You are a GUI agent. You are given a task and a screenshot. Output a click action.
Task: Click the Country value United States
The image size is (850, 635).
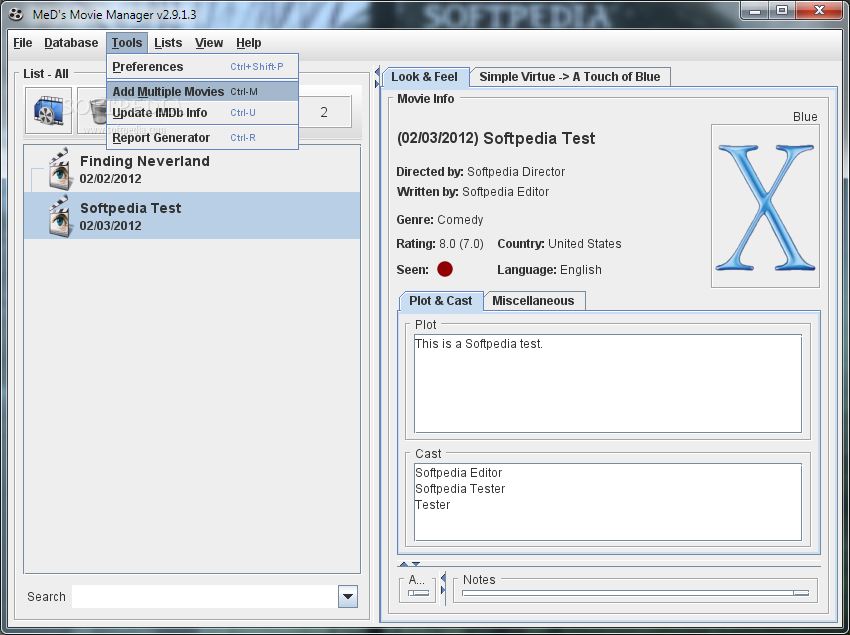[584, 244]
